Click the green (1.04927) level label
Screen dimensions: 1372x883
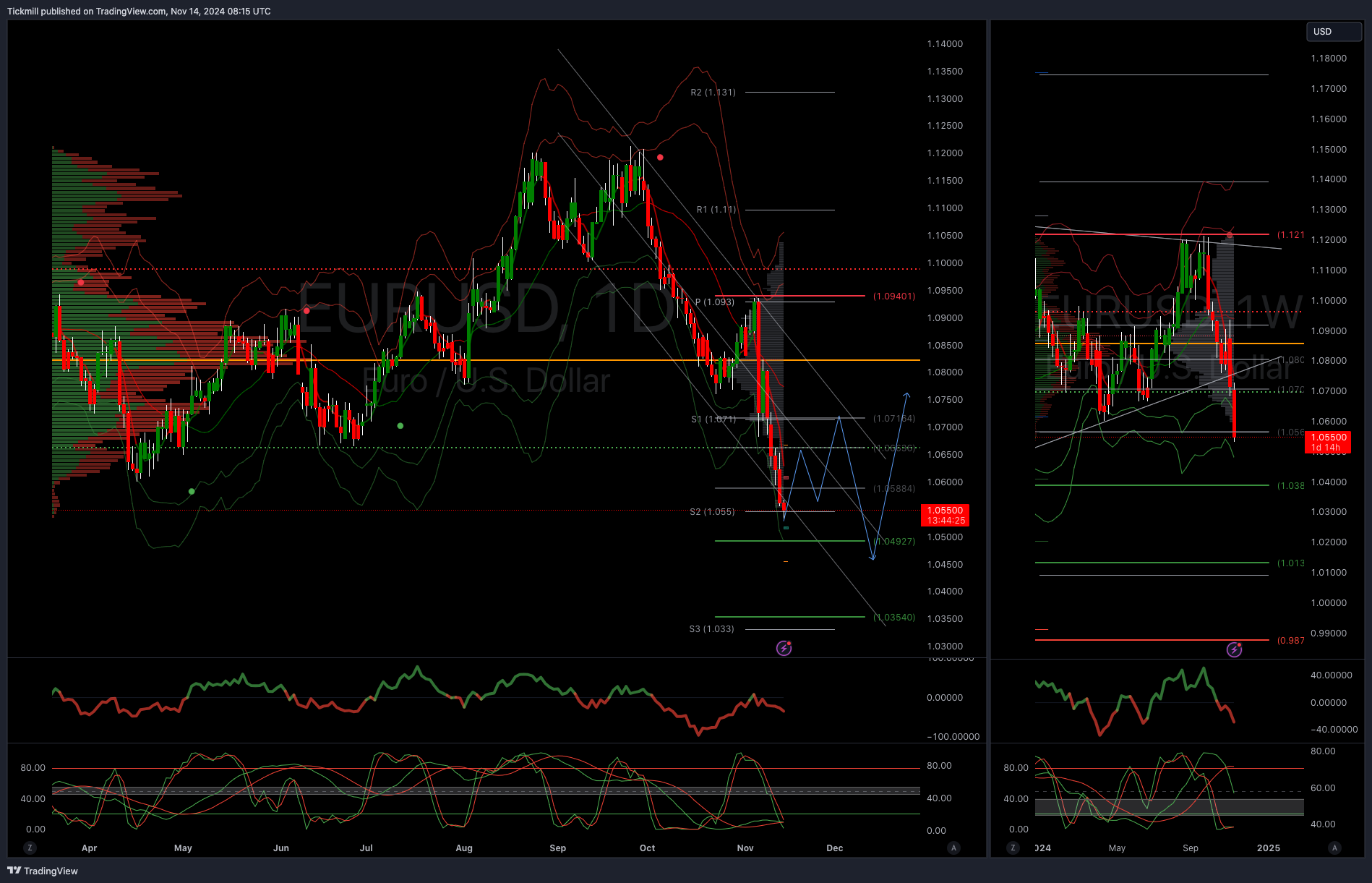click(x=894, y=542)
